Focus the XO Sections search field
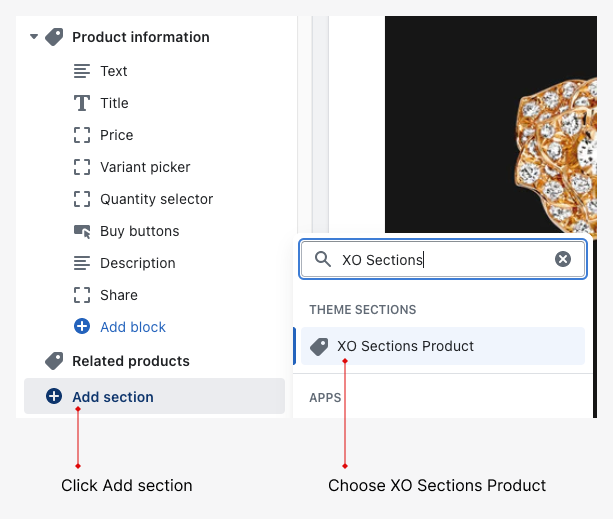 (x=440, y=259)
